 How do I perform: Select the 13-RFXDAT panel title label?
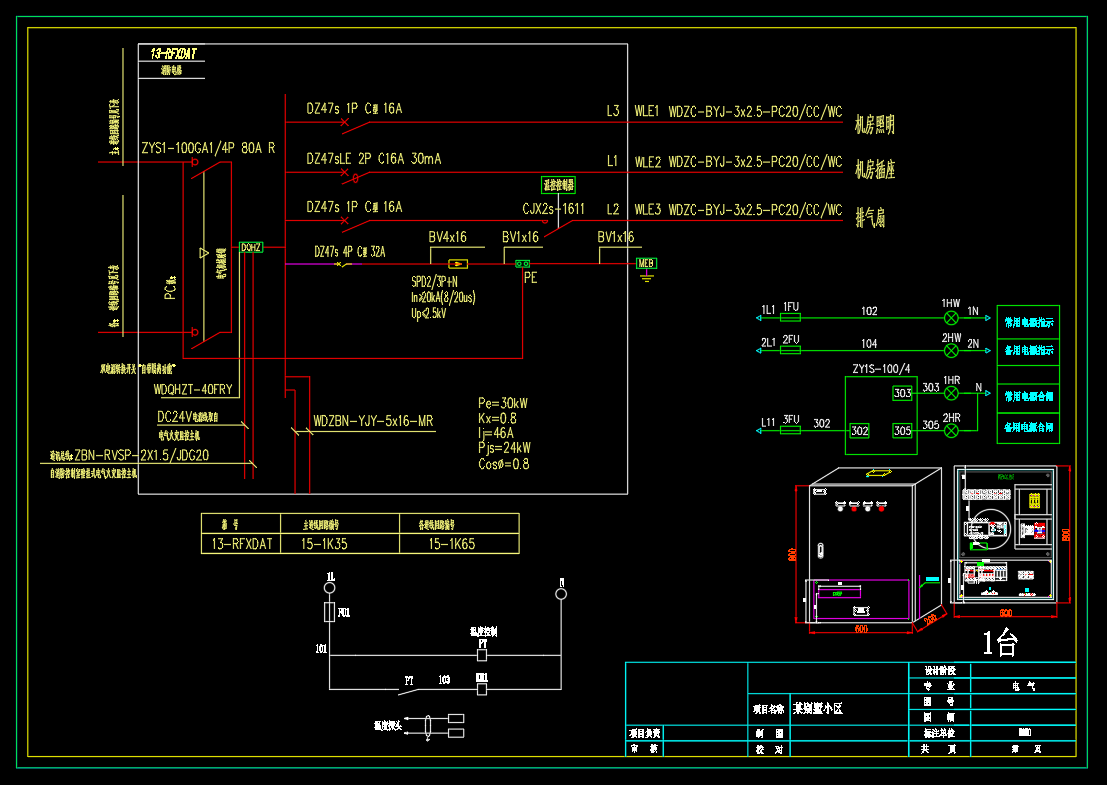[173, 54]
